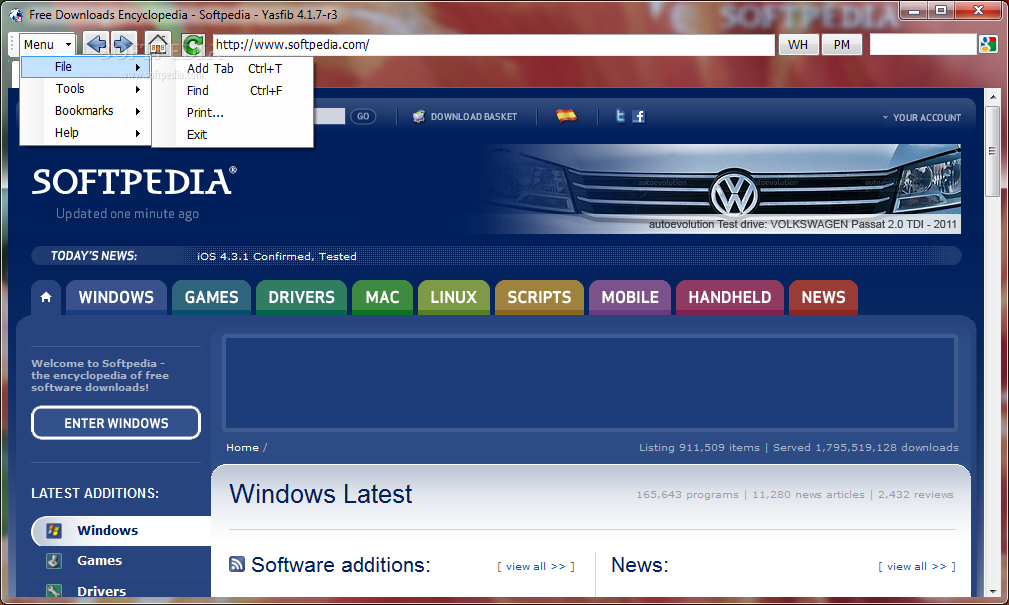Screen dimensions: 1009x605
Task: Click the PM toolbar button
Action: 842,44
